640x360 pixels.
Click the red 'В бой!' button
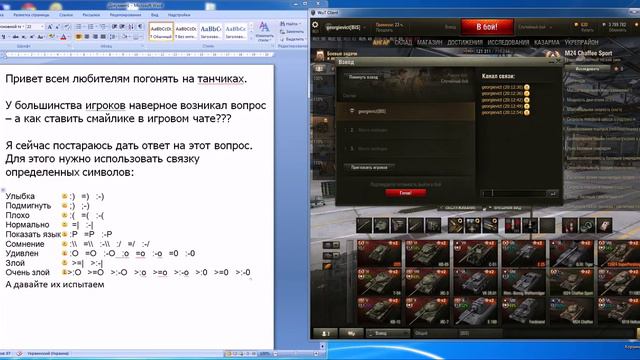pyautogui.click(x=487, y=27)
